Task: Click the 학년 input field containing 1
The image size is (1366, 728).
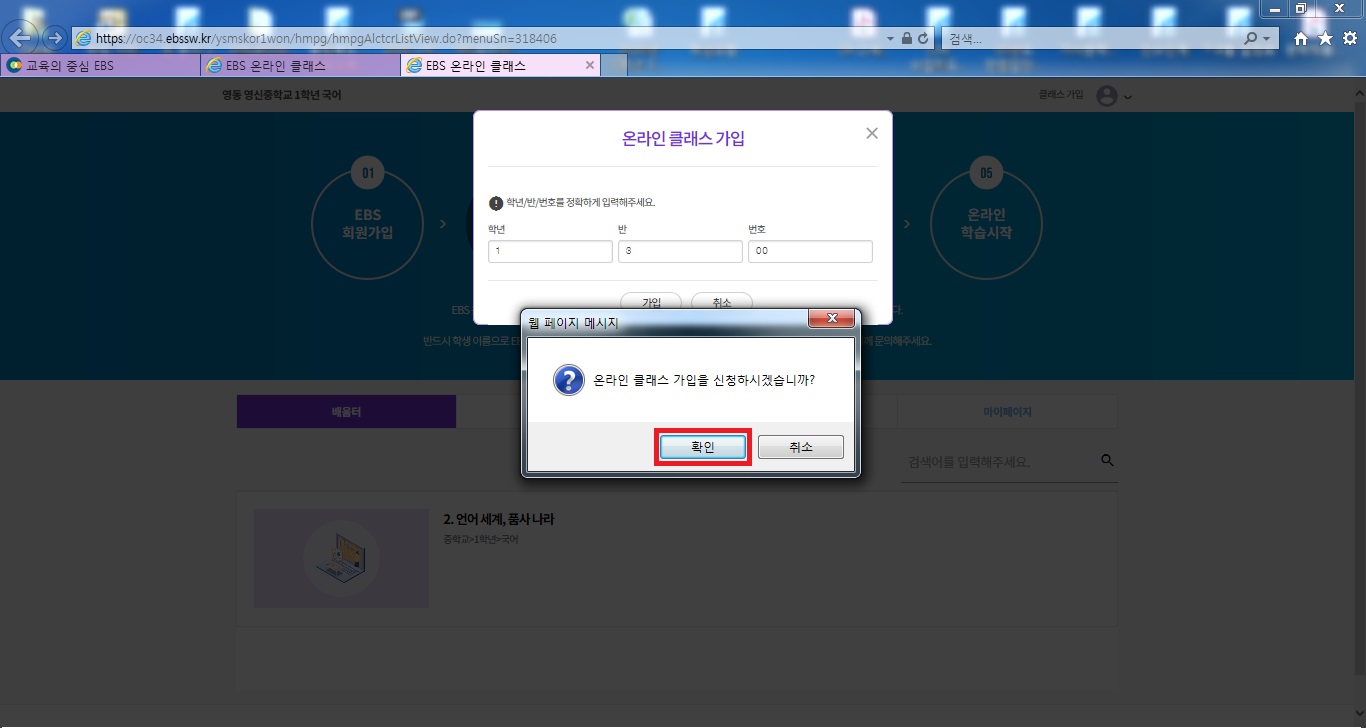Action: point(550,251)
